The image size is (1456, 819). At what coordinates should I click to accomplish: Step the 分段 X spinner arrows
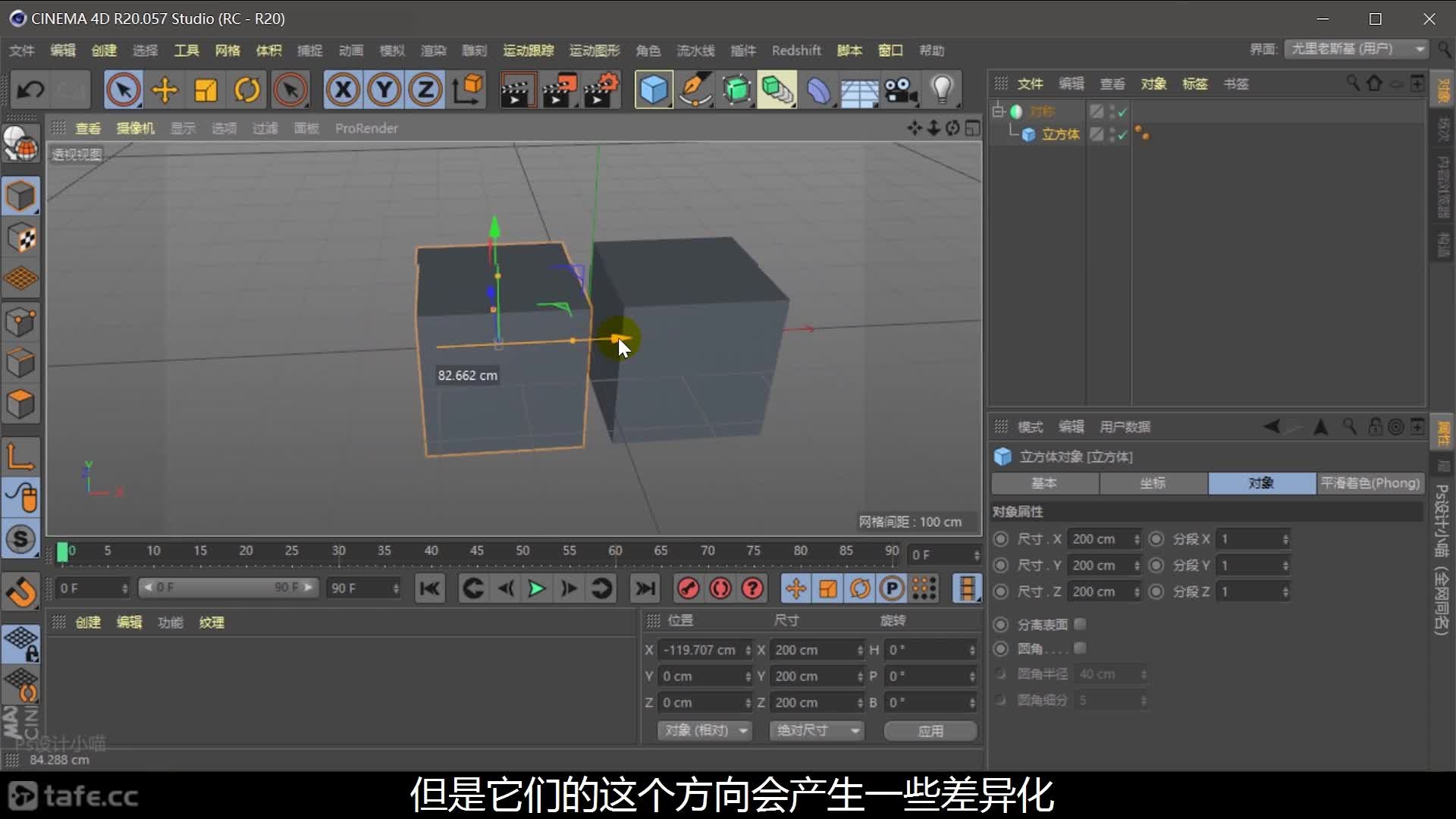[1285, 539]
